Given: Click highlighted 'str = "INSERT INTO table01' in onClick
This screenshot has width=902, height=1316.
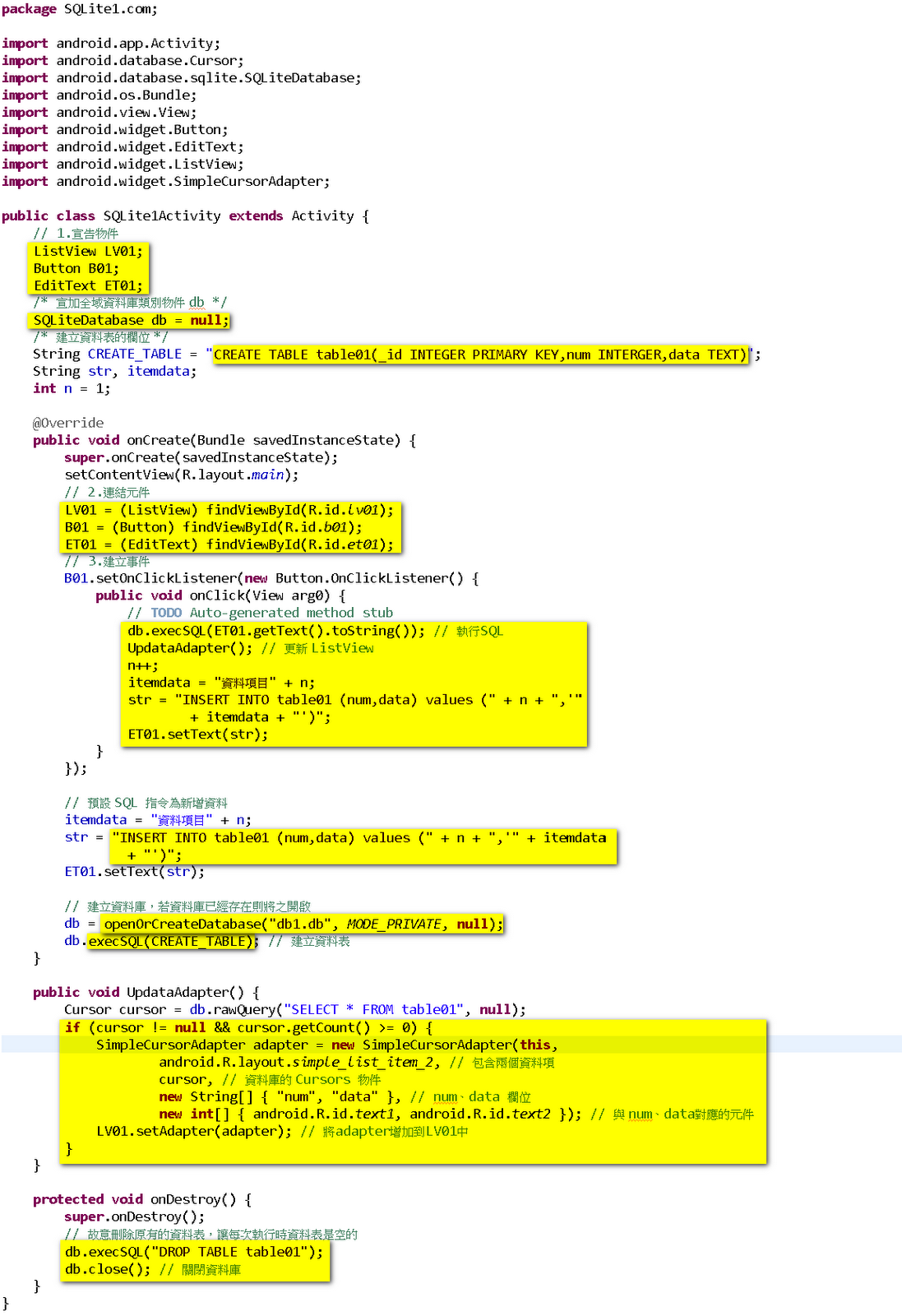Looking at the screenshot, I should [x=355, y=701].
